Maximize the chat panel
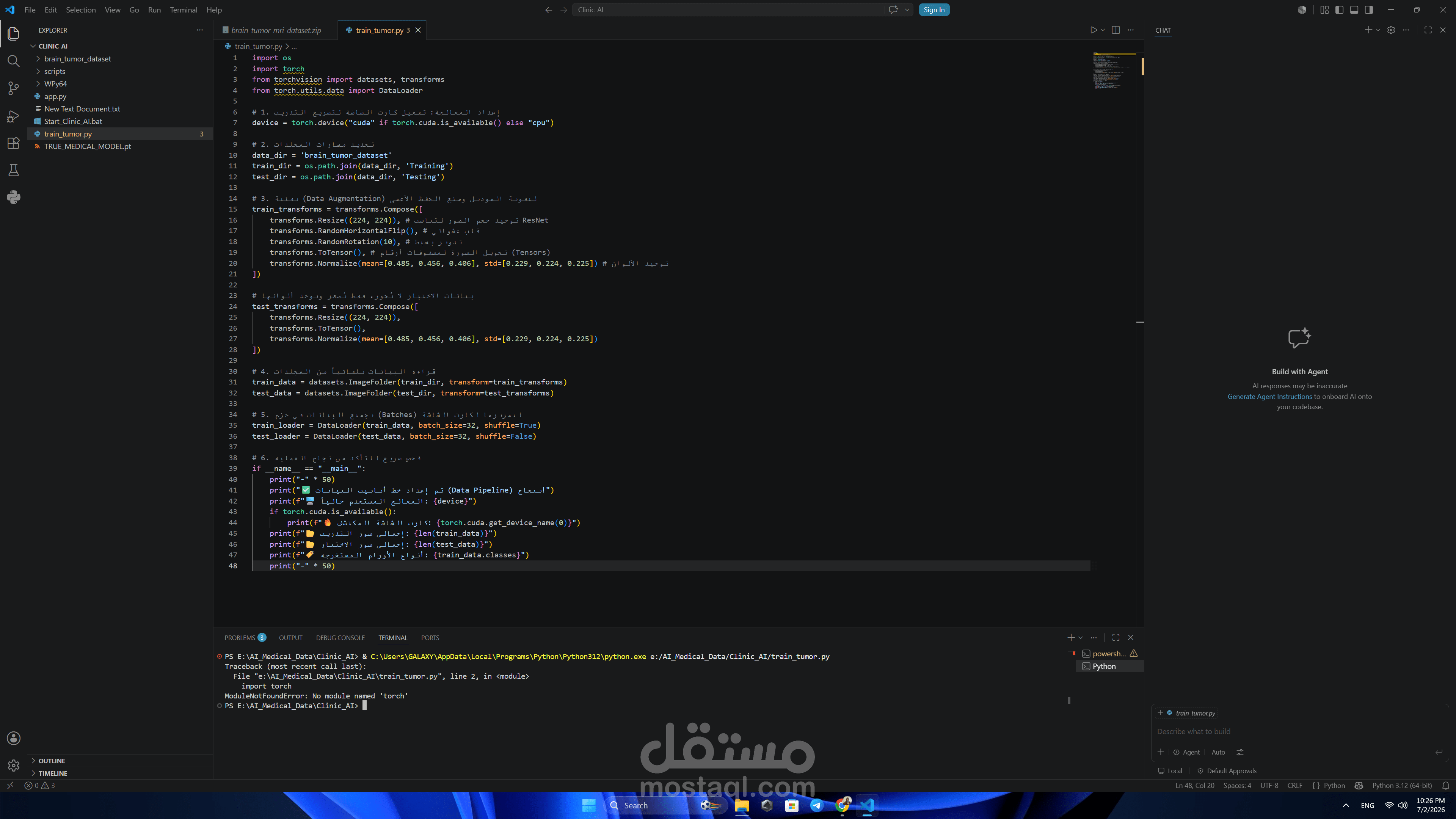 coord(1428,30)
